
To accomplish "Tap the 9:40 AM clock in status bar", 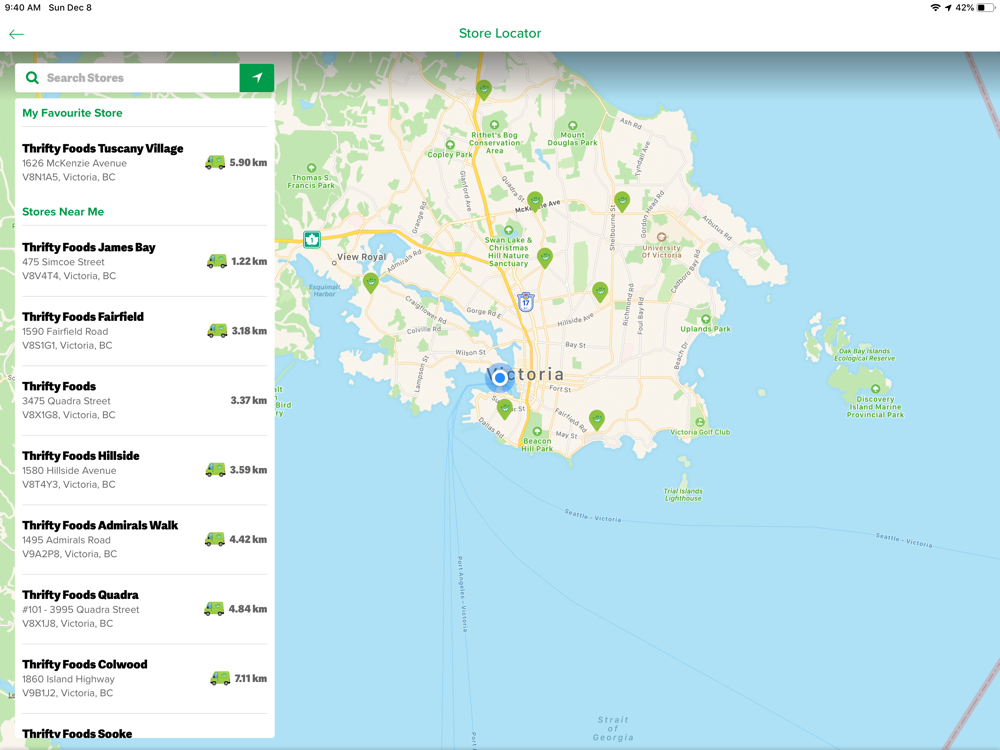I will pyautogui.click(x=23, y=8).
